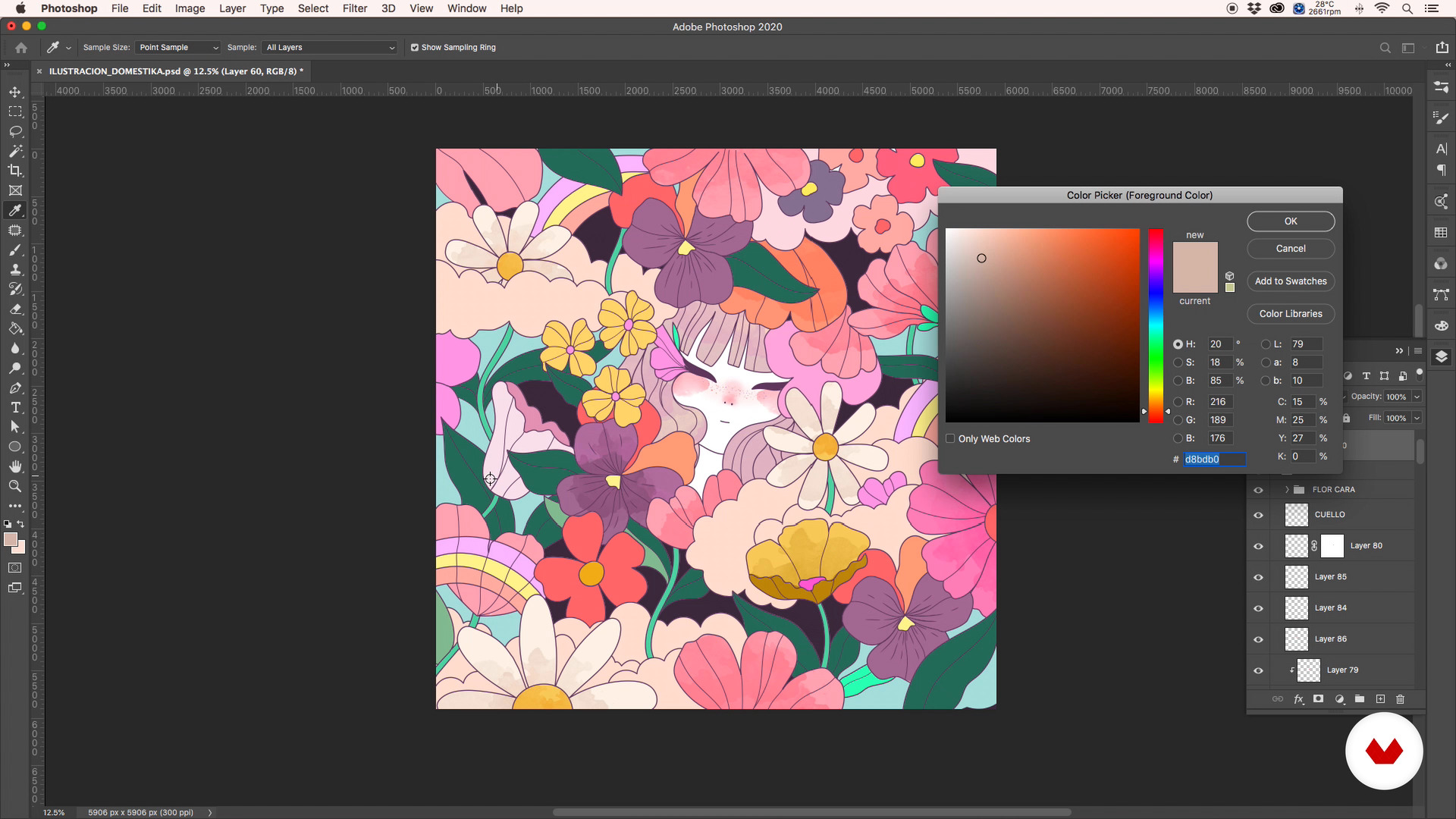Select the S saturation radio button
Screen dimensions: 1456x819
click(x=1178, y=362)
